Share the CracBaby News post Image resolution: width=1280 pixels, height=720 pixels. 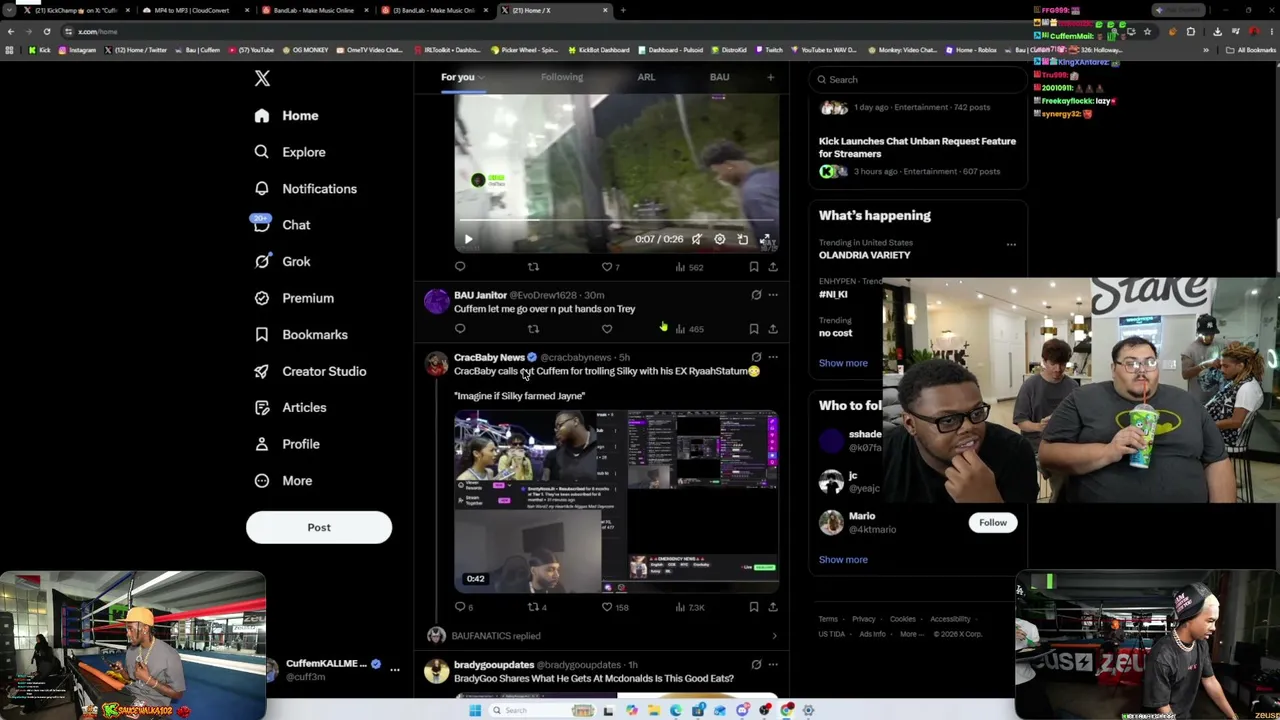click(773, 607)
